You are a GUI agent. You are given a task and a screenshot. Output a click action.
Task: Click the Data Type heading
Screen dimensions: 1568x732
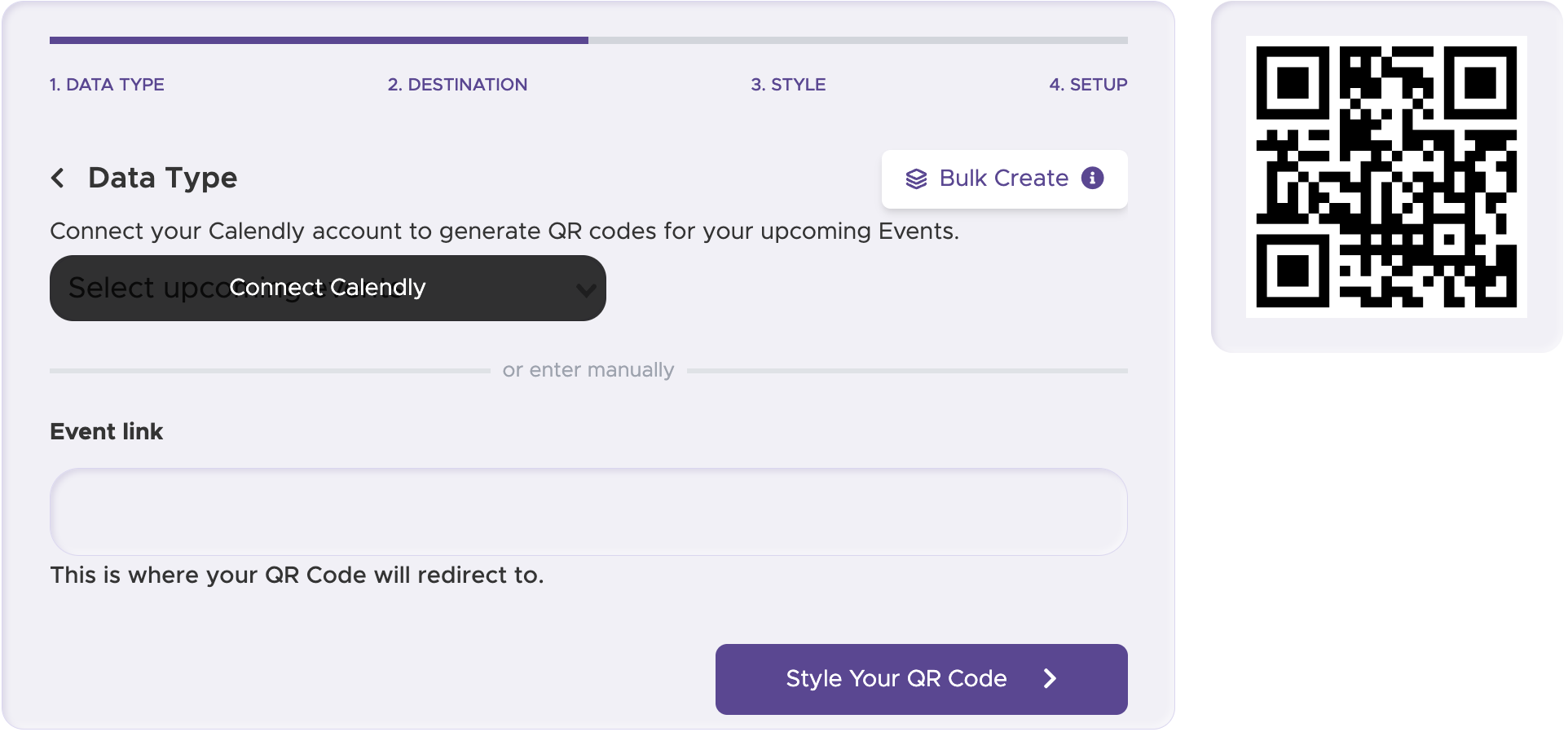point(161,178)
